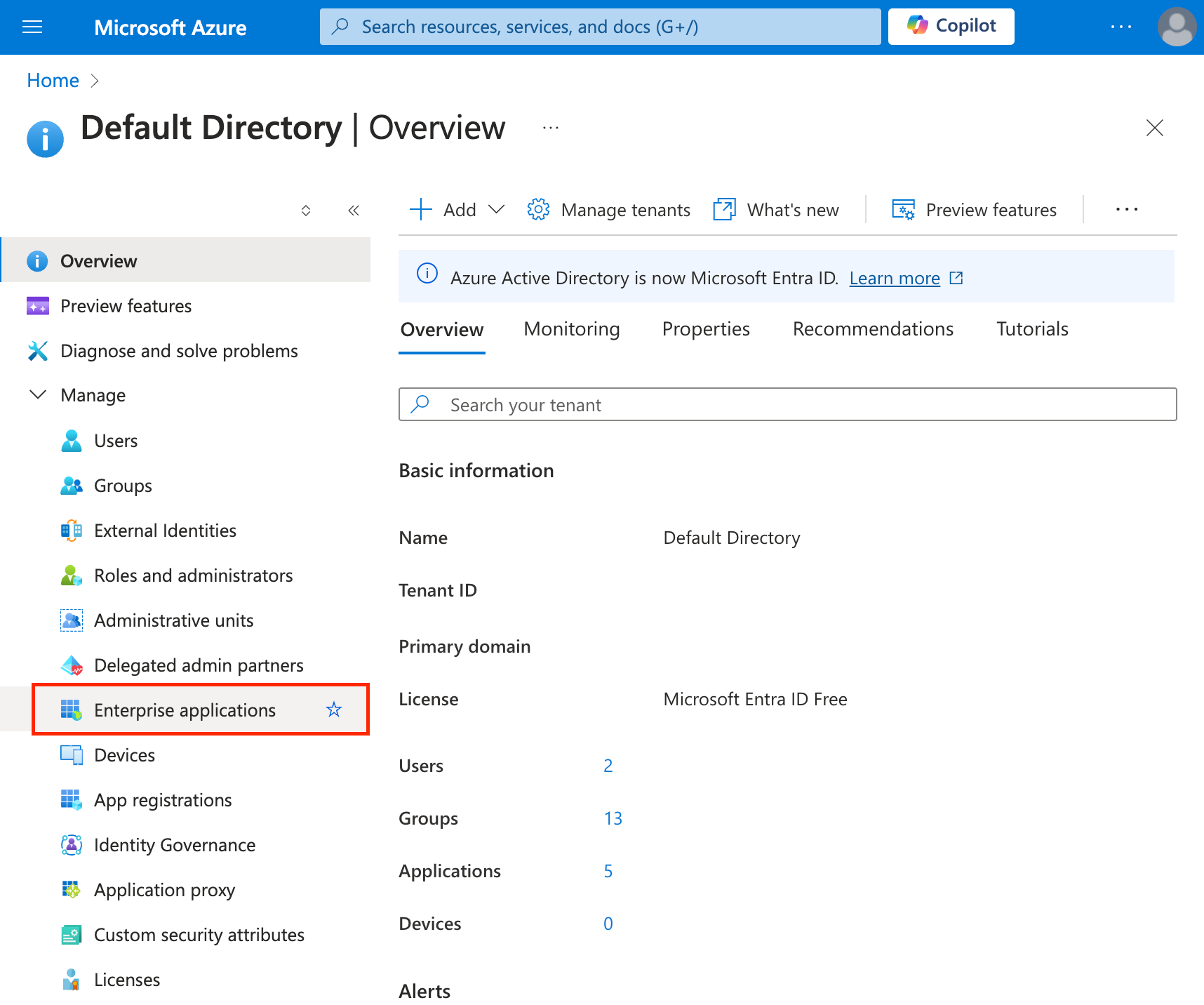Click the Application proxy icon
Screen dimensions: 1204x1005
click(x=72, y=890)
